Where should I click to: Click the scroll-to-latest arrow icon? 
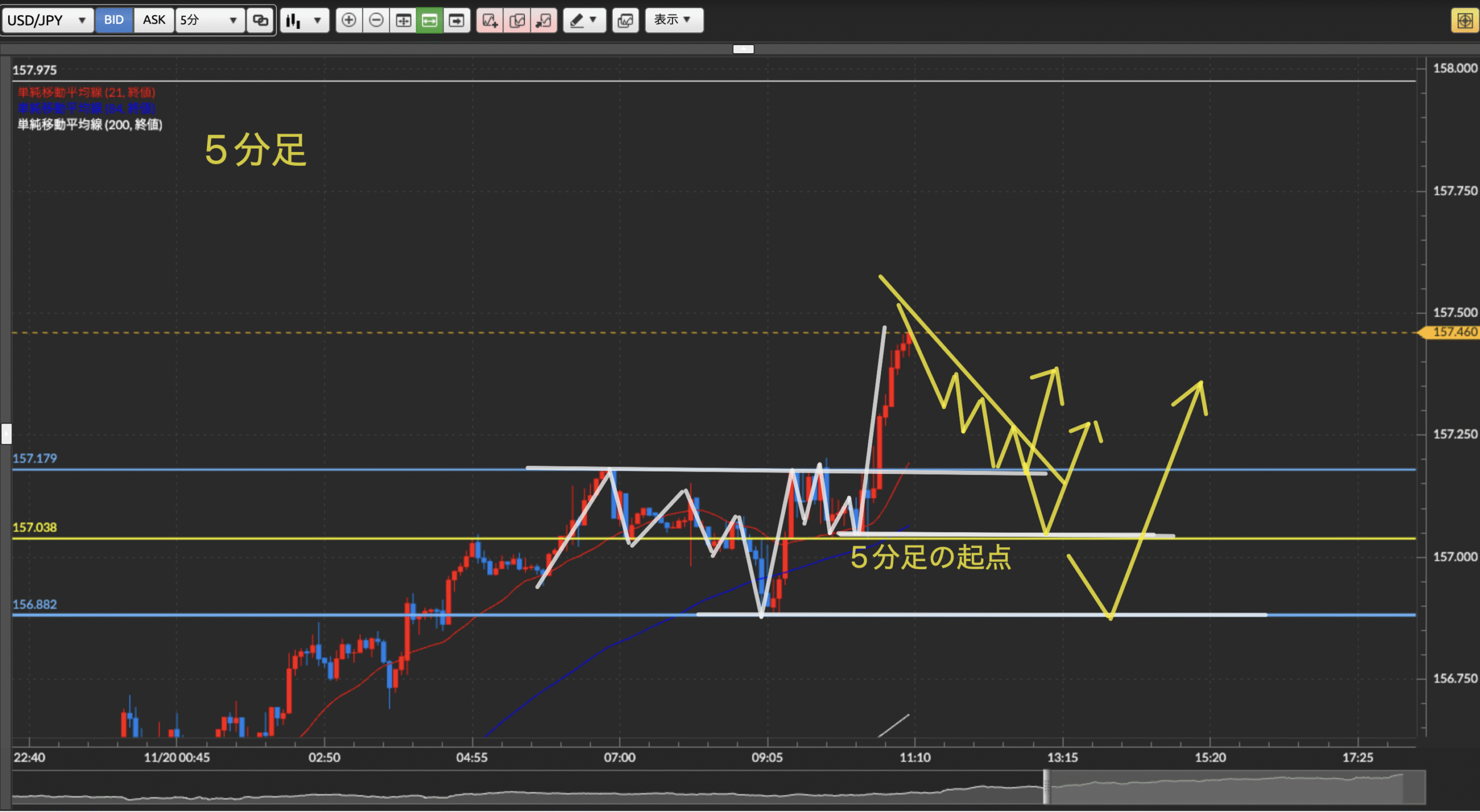pos(457,20)
